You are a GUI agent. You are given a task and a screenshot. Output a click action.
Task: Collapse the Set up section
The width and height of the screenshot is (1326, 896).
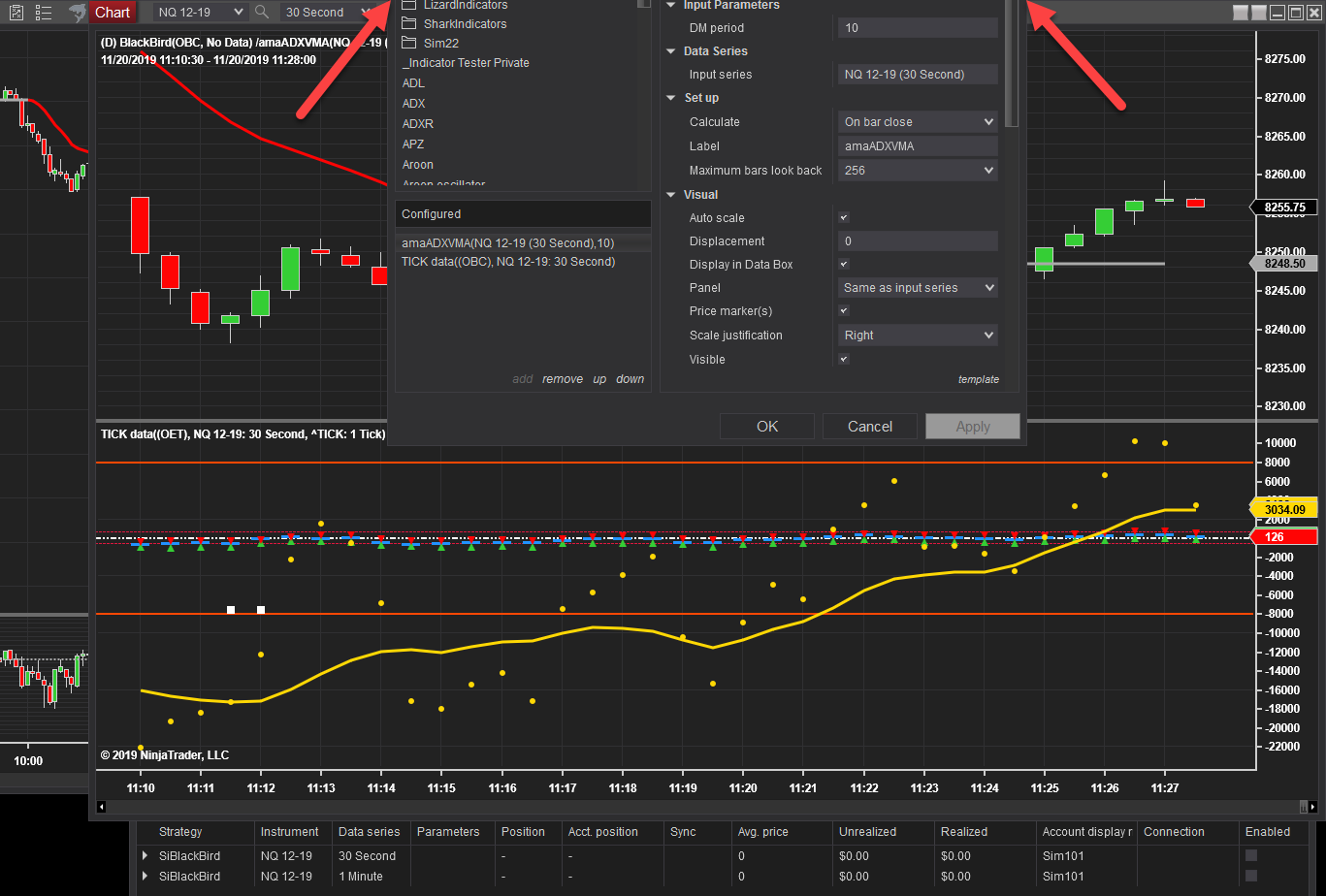(670, 98)
